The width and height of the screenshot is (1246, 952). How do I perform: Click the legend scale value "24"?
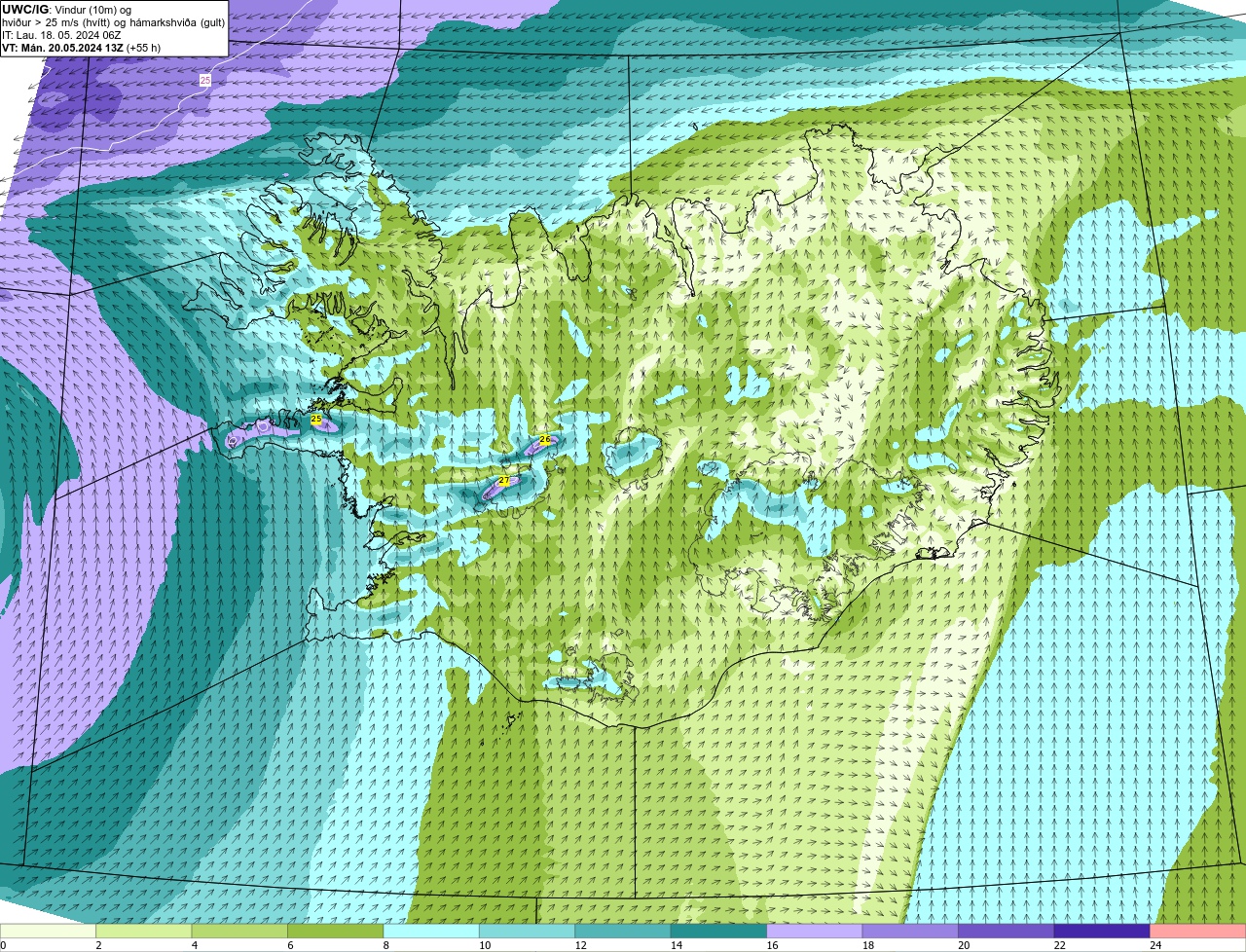coord(1155,945)
